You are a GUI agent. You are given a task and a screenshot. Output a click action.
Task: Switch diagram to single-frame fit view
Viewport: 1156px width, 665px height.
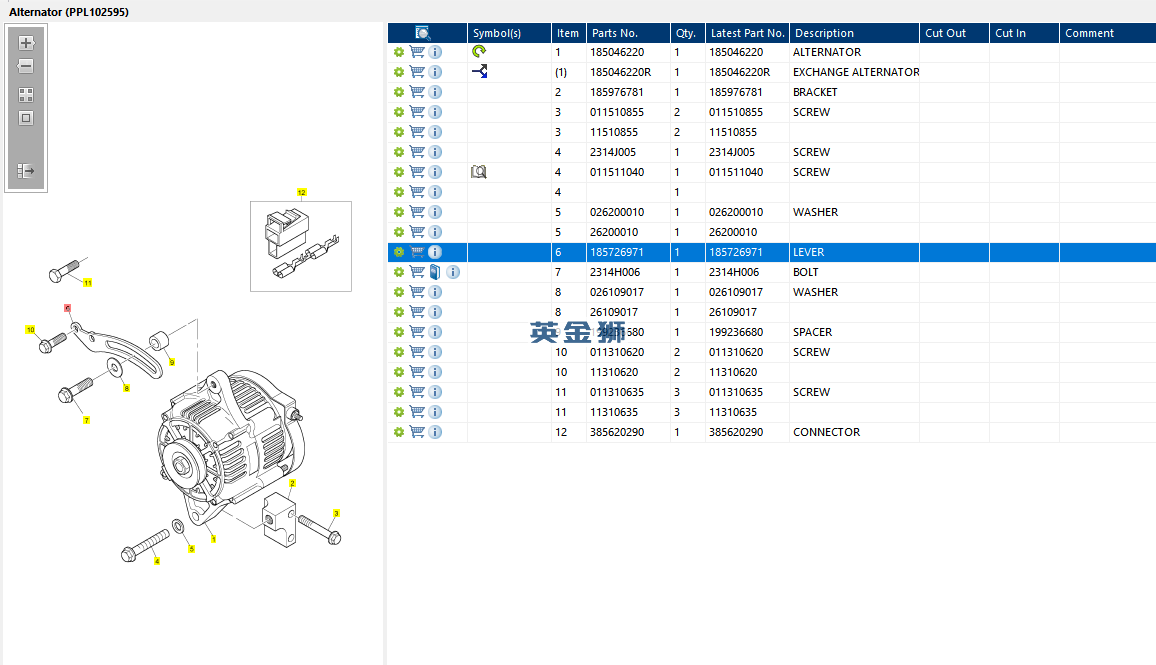pos(26,118)
